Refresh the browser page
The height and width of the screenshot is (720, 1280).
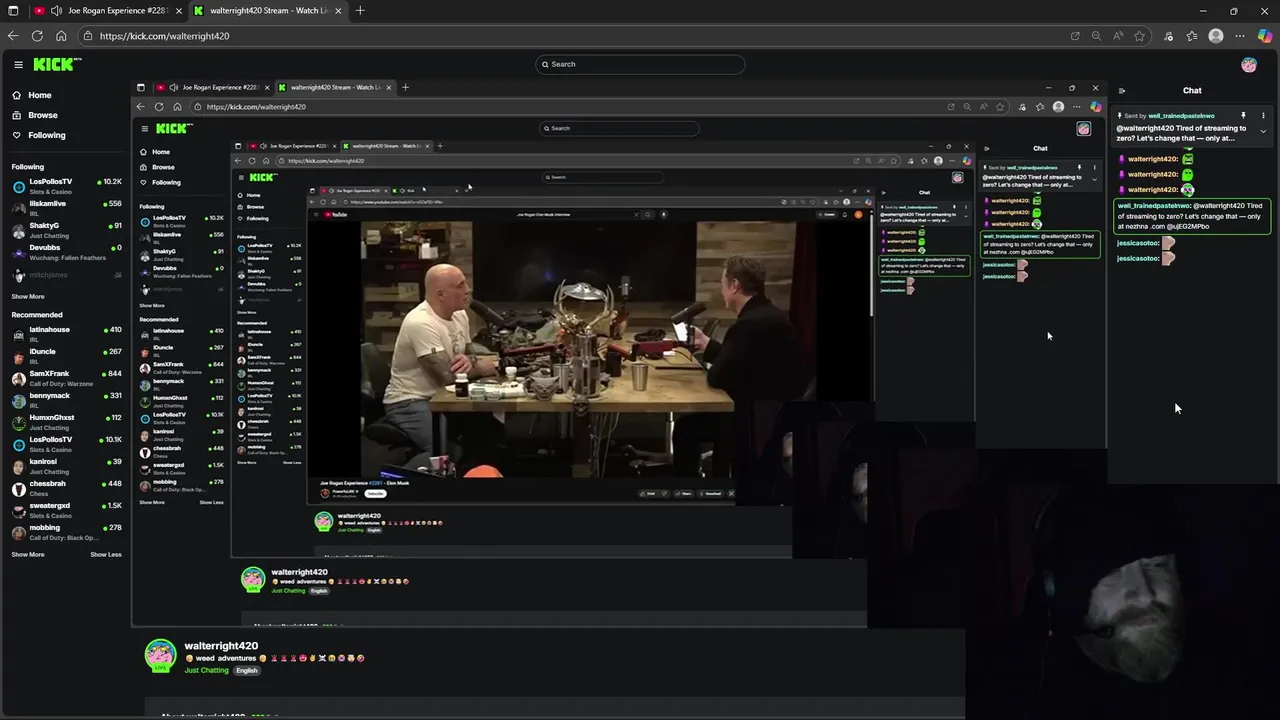(x=37, y=36)
